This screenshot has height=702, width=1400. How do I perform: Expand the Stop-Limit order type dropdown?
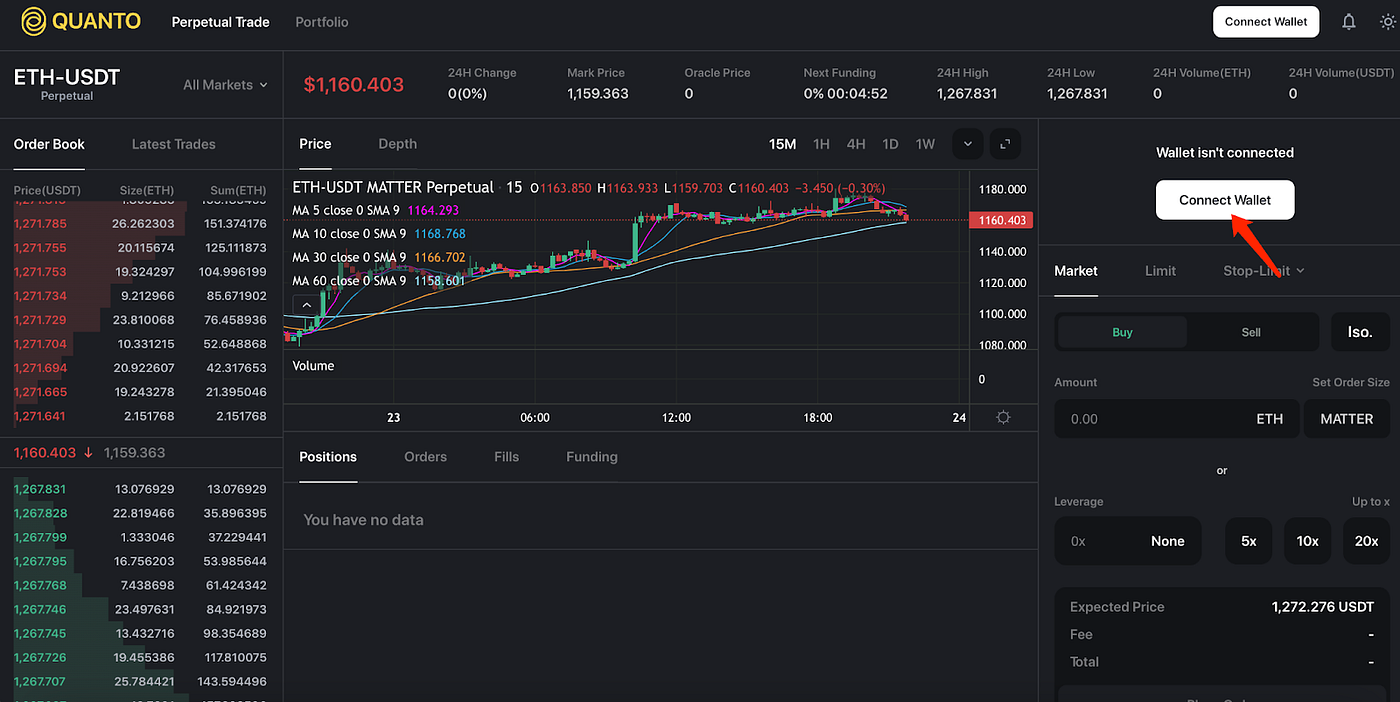coord(1264,271)
